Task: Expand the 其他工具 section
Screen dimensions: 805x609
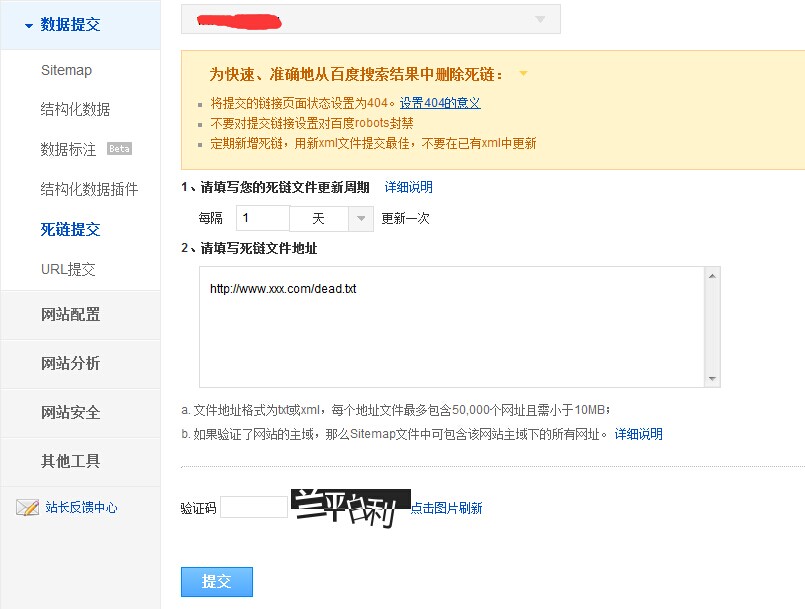Action: (x=70, y=461)
